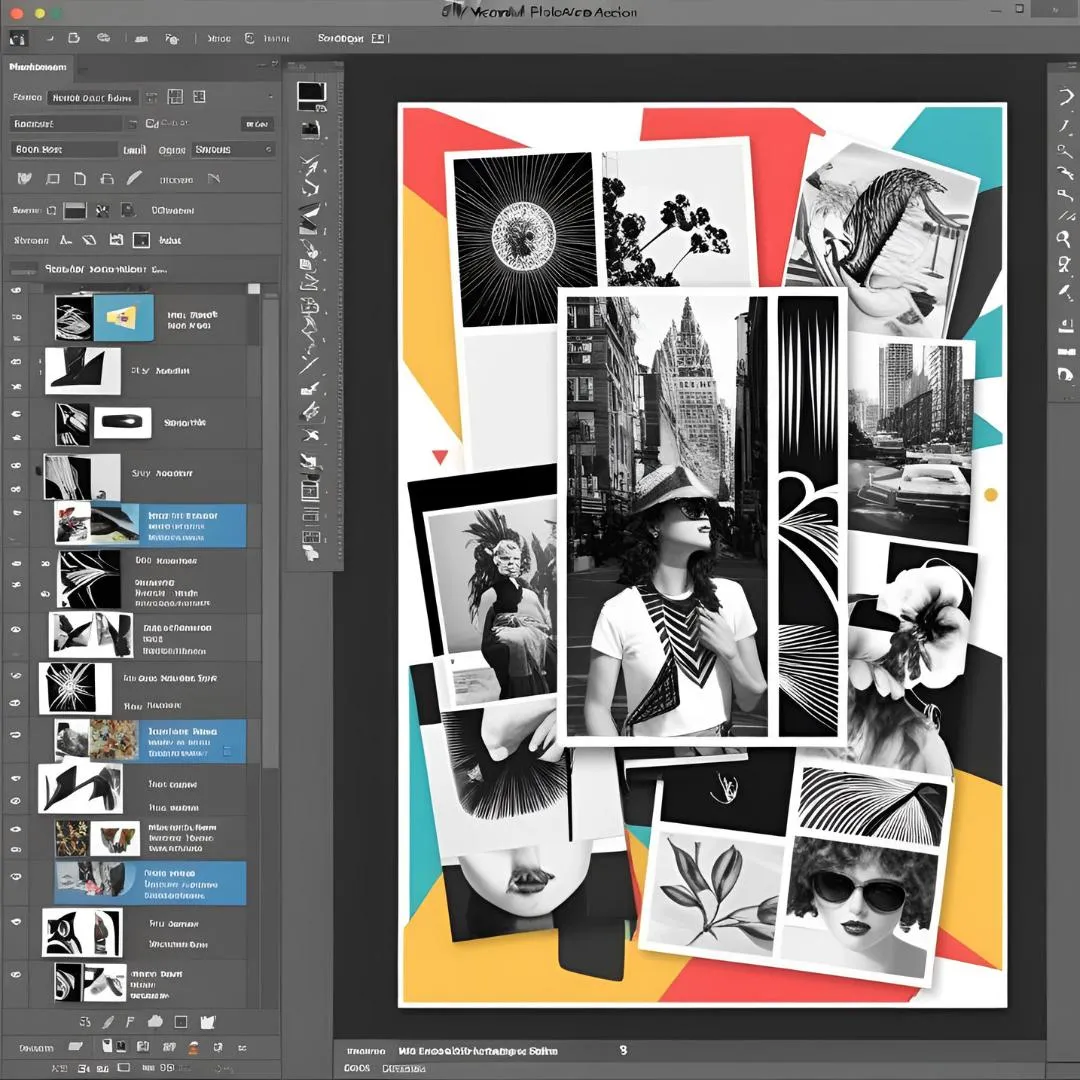This screenshot has width=1080, height=1080.
Task: Toggle eye icon of the bottom-most layer
Action: (15, 973)
